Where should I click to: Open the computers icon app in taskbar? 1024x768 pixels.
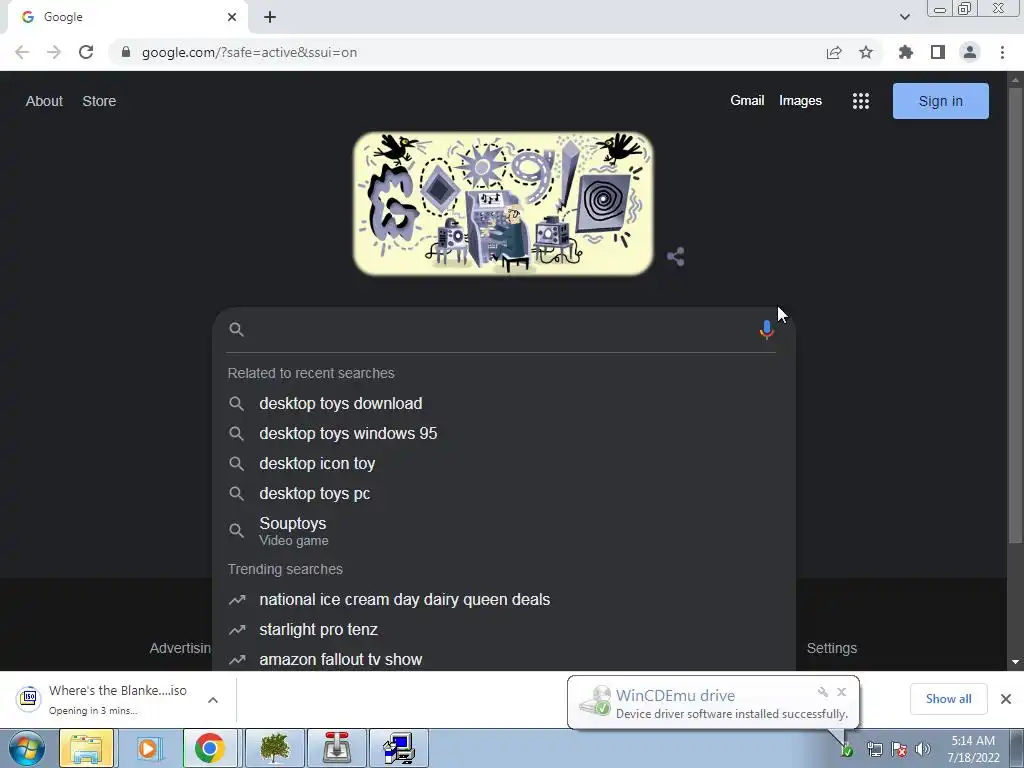click(x=398, y=748)
